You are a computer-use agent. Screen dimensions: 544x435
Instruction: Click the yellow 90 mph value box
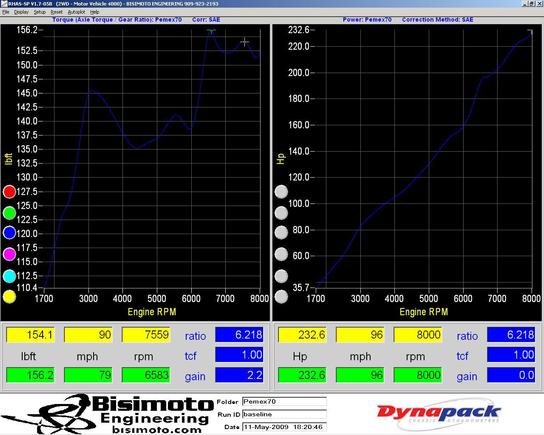[x=88, y=335]
